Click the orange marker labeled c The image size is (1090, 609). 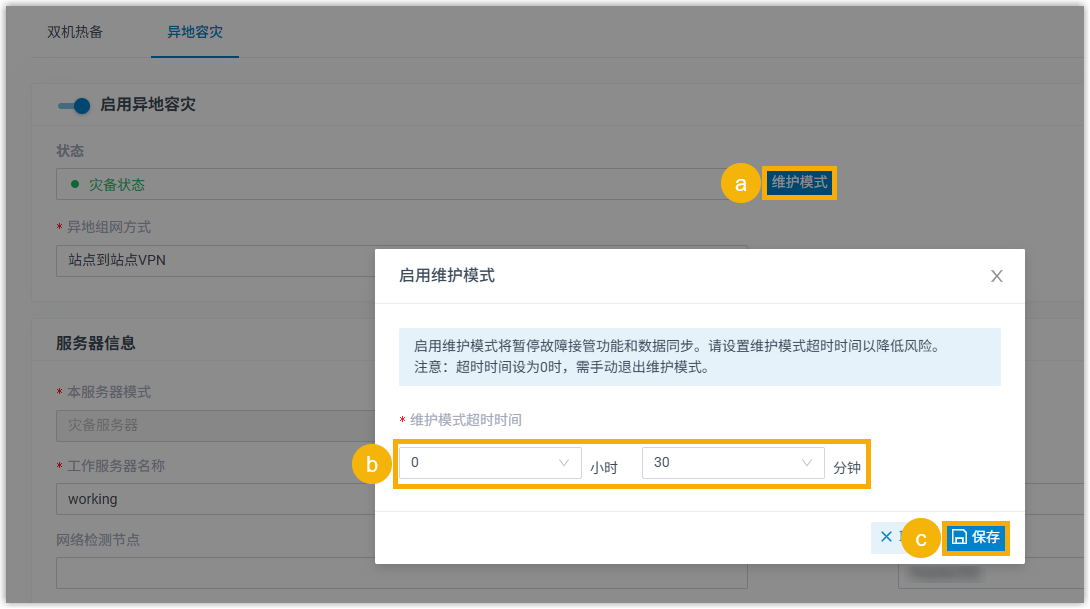point(921,538)
